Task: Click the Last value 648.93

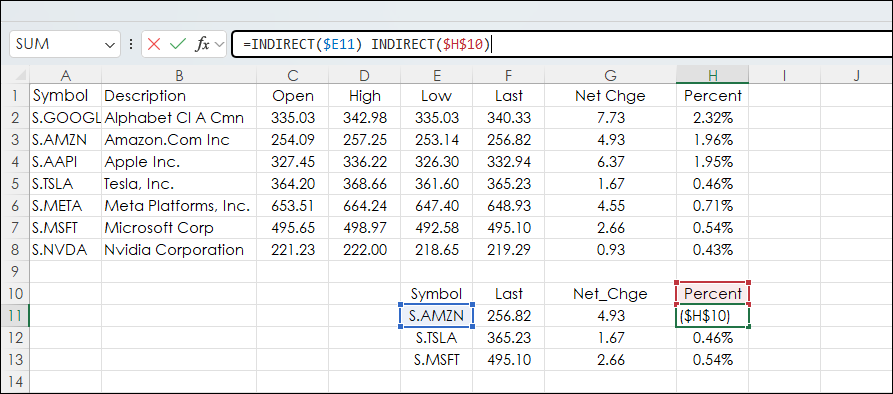Action: pos(508,205)
